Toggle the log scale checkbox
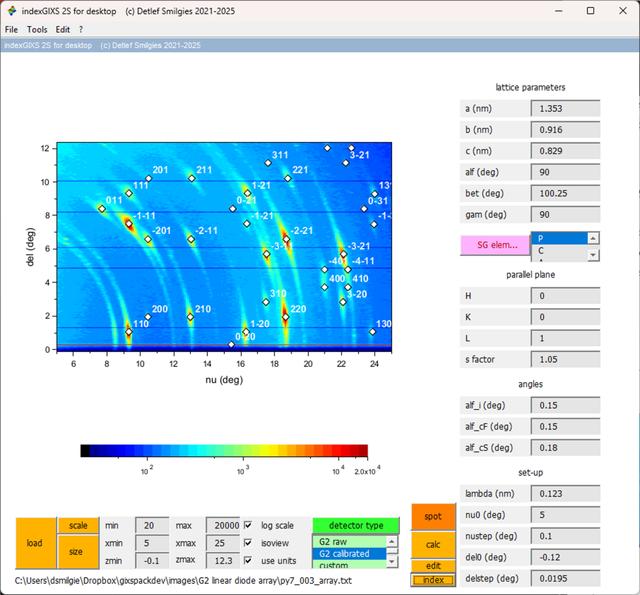This screenshot has height=595, width=640. click(x=248, y=525)
